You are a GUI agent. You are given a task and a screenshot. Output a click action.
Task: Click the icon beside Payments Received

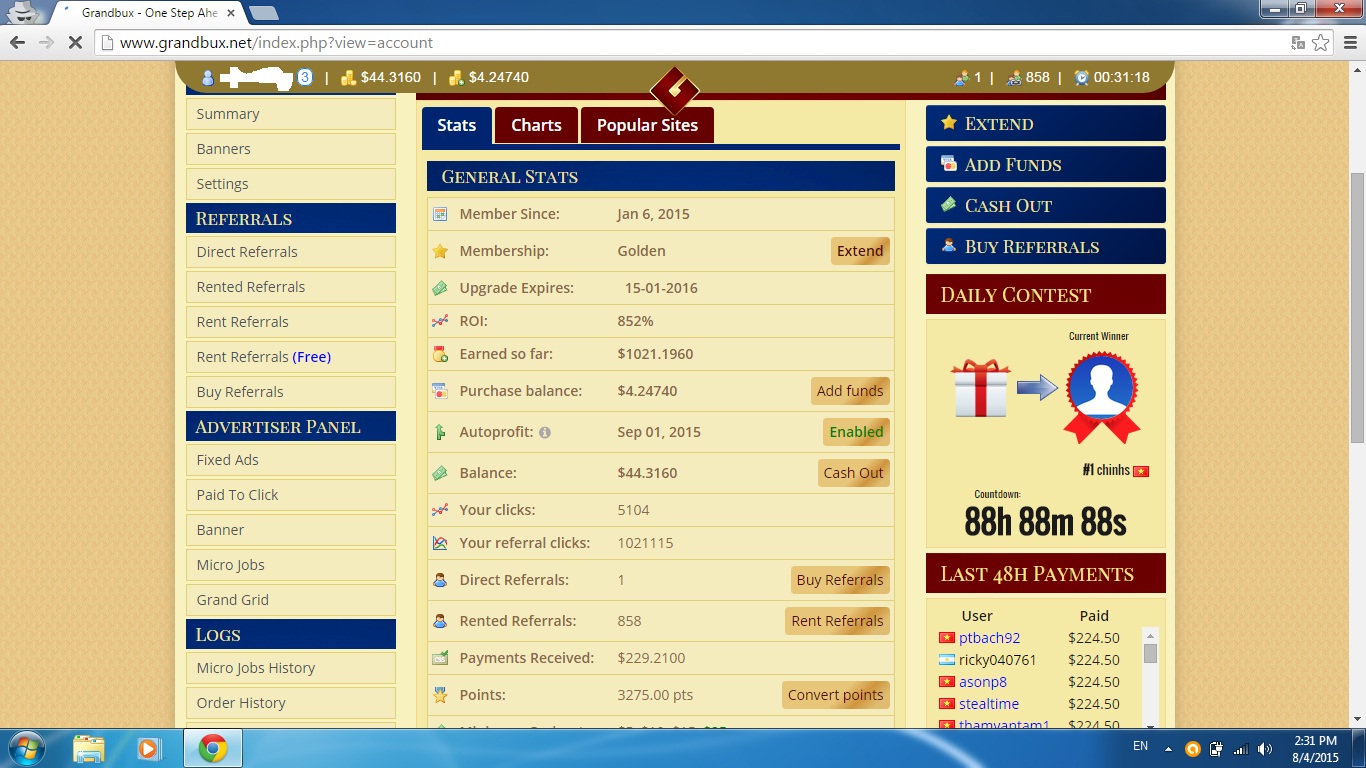pyautogui.click(x=440, y=658)
